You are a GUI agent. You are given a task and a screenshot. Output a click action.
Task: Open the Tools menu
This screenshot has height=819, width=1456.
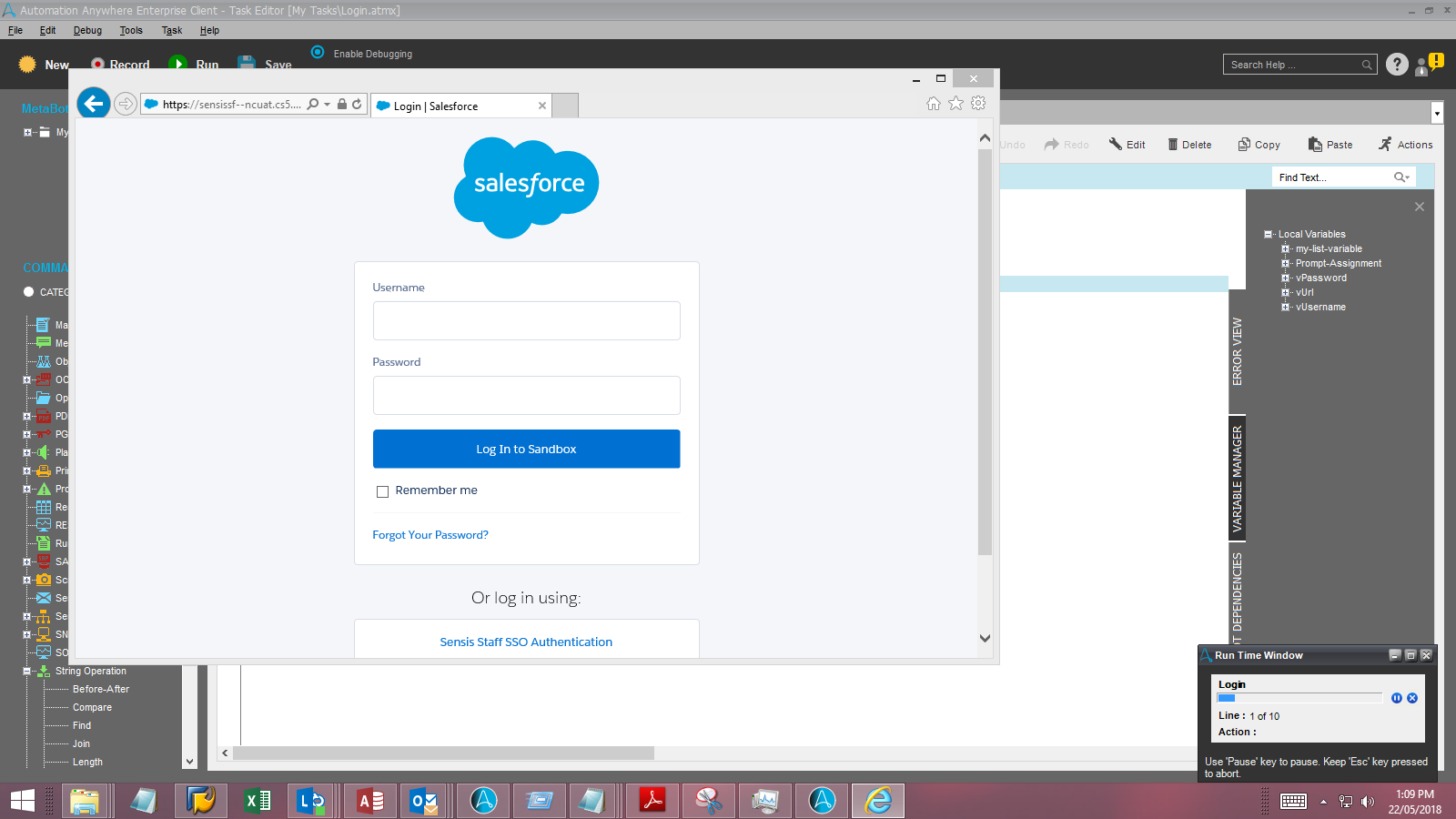[131, 30]
